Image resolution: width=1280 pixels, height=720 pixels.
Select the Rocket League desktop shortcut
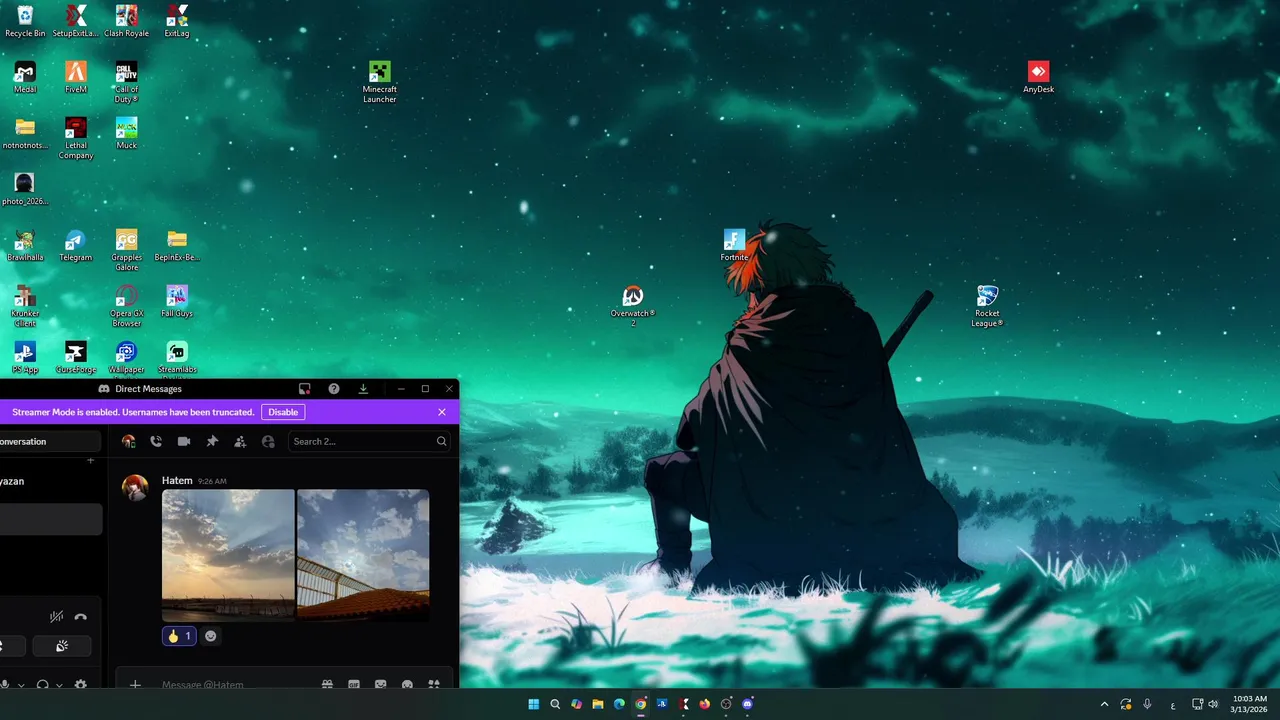click(x=987, y=306)
